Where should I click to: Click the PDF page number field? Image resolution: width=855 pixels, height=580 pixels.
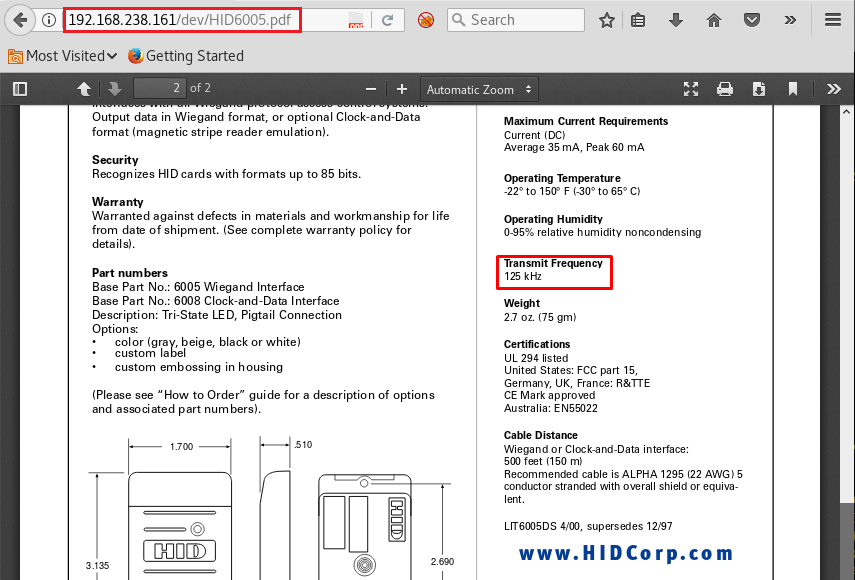point(160,88)
